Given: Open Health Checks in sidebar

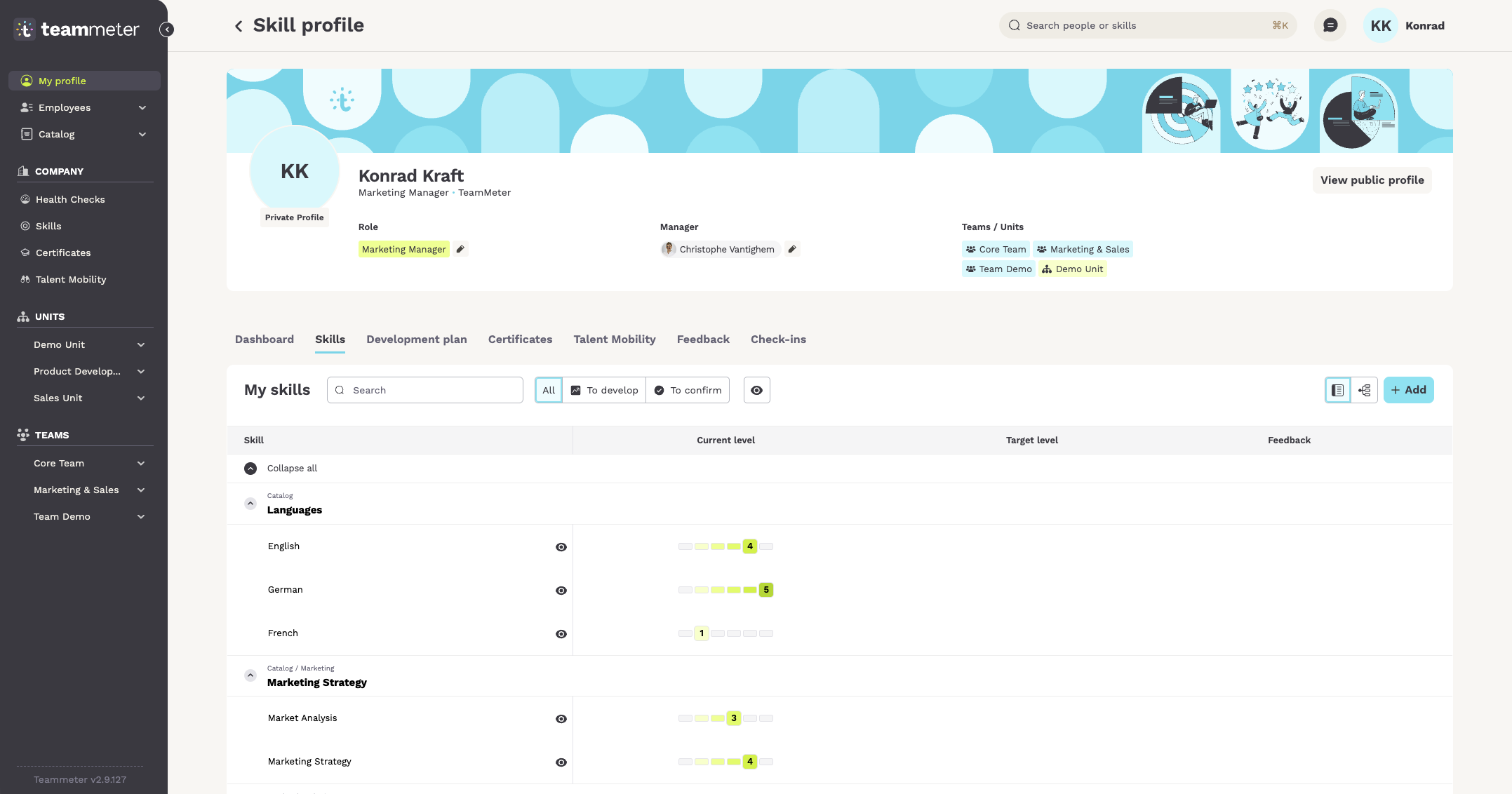Looking at the screenshot, I should 70,199.
